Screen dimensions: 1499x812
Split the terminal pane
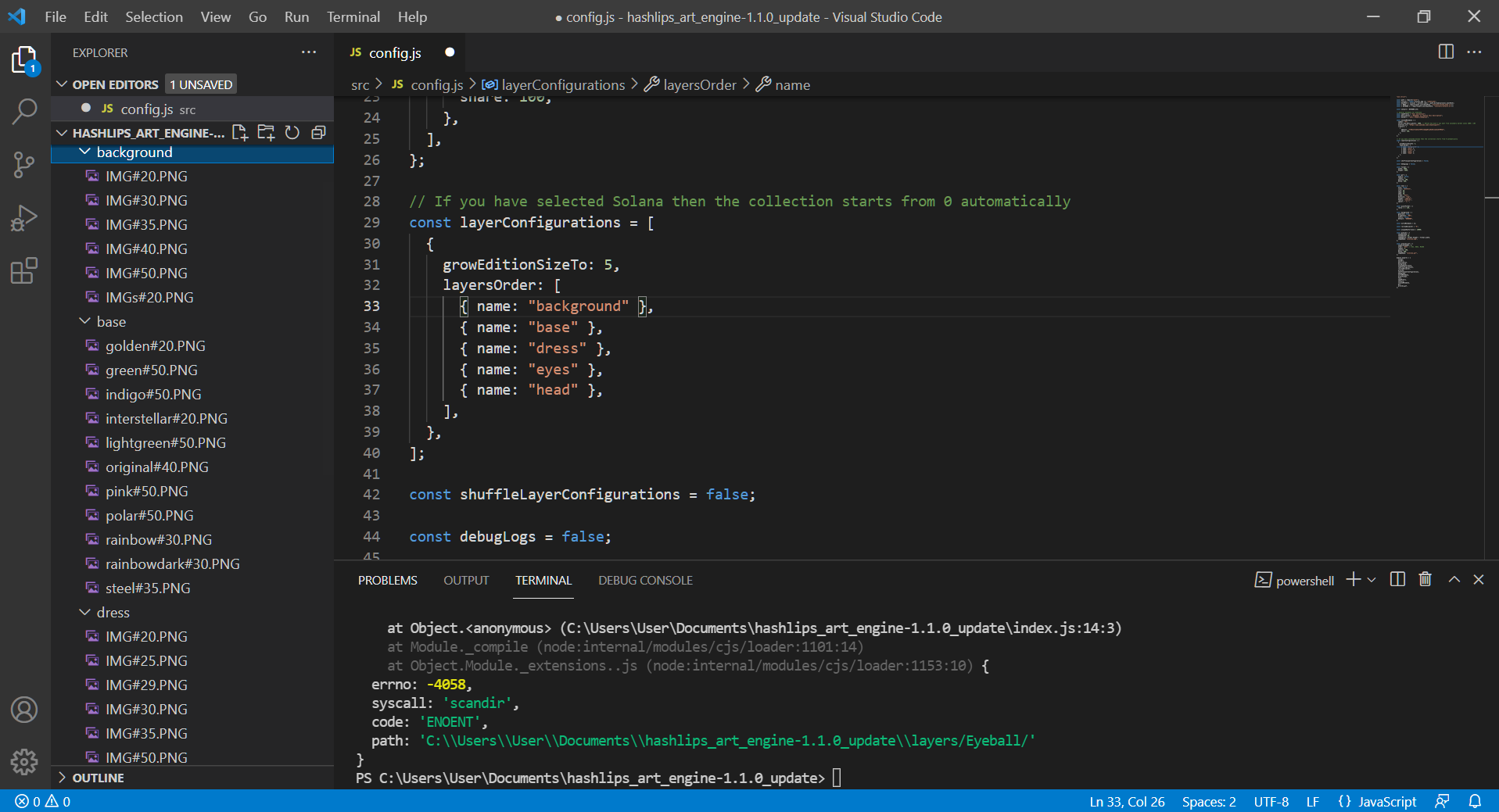pyautogui.click(x=1397, y=579)
